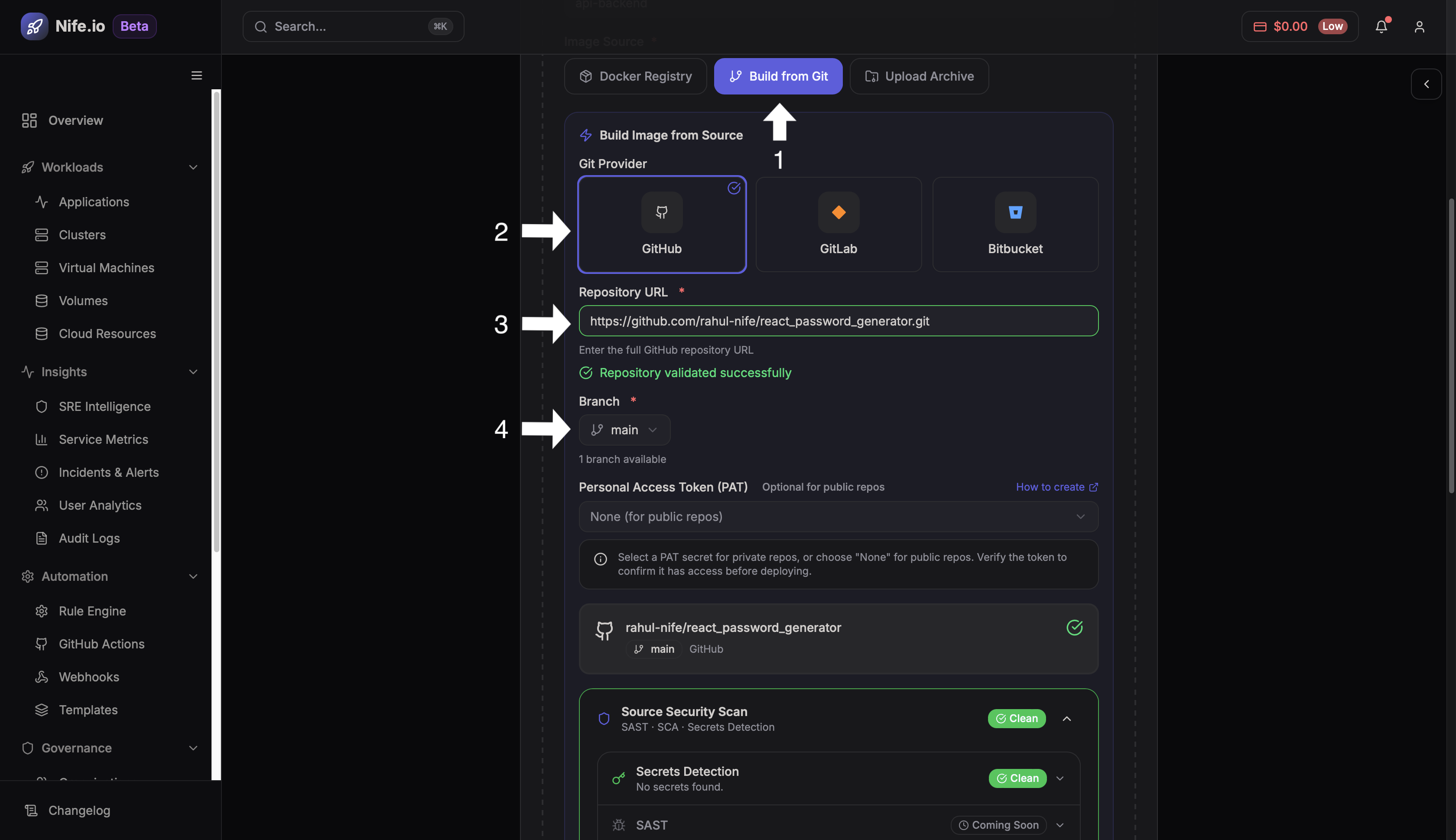The image size is (1456, 840).
Task: Choose Bitbucket as the Git provider
Action: (1014, 225)
